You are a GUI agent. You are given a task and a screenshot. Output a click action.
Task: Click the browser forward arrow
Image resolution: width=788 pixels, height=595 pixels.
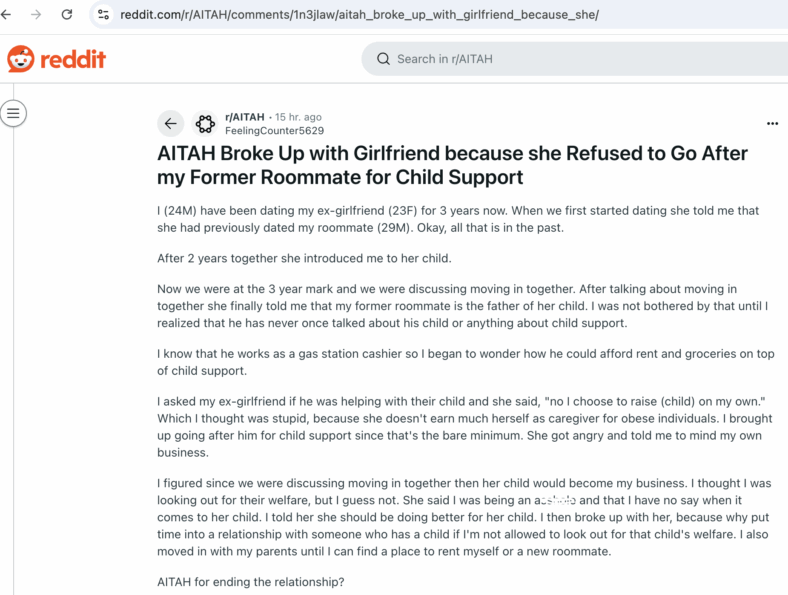click(36, 15)
